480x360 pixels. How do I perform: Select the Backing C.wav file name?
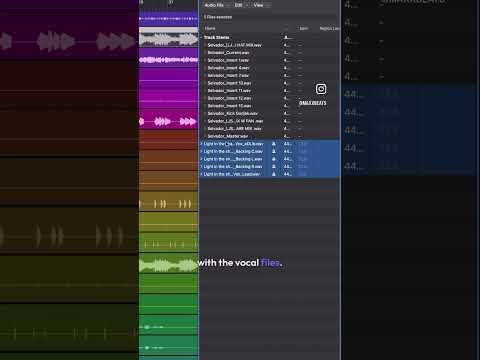[233, 152]
